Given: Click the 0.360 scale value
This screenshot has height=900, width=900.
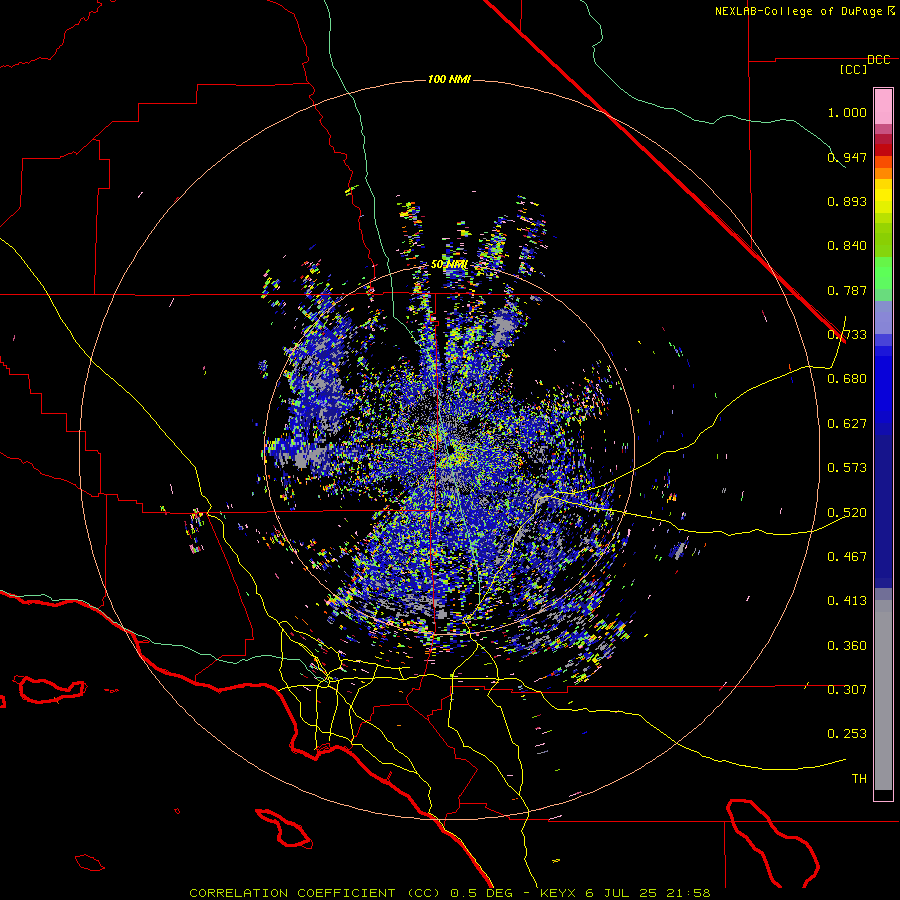Looking at the screenshot, I should pyautogui.click(x=847, y=646).
